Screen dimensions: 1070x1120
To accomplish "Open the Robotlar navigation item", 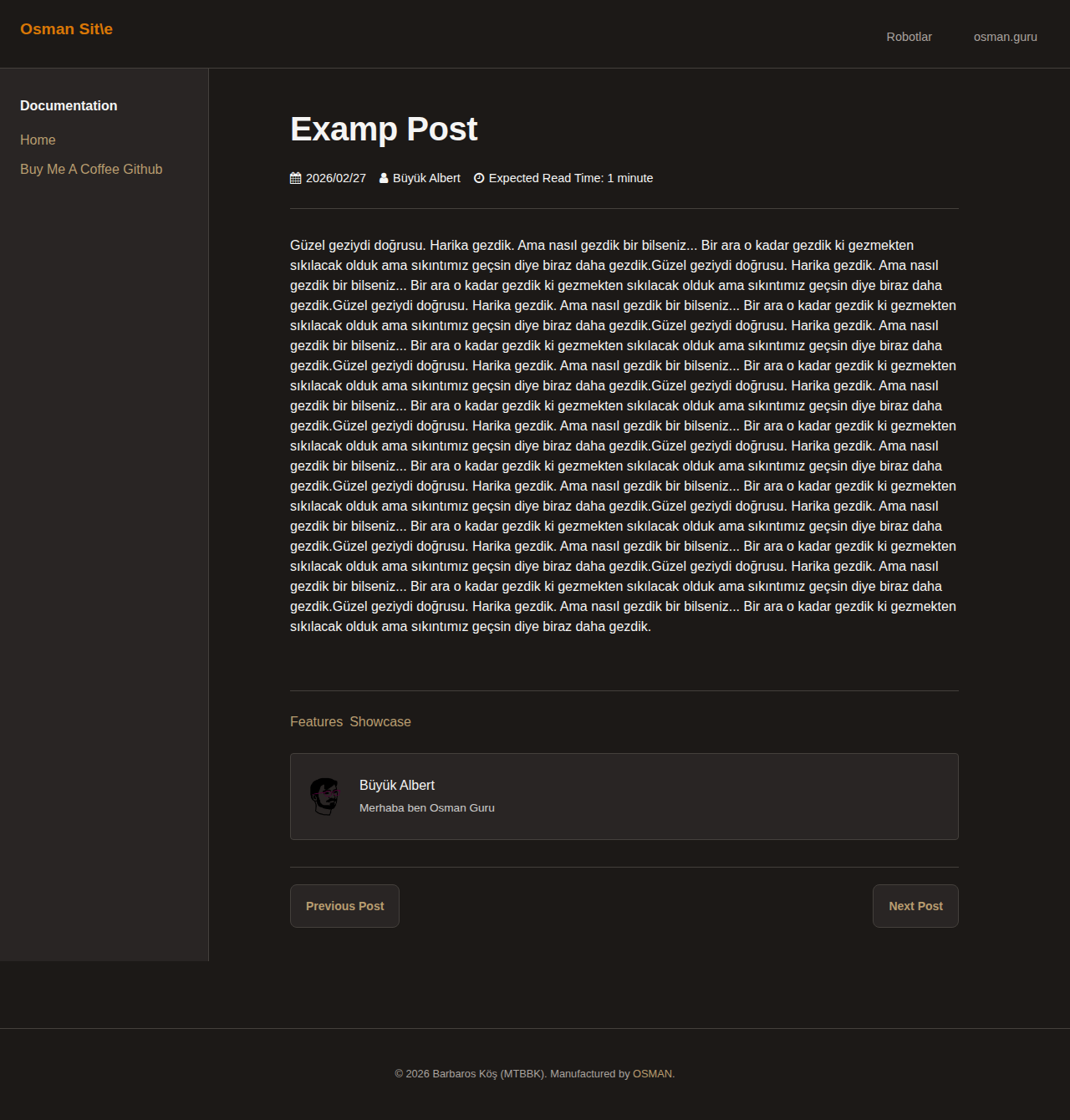I will [909, 37].
